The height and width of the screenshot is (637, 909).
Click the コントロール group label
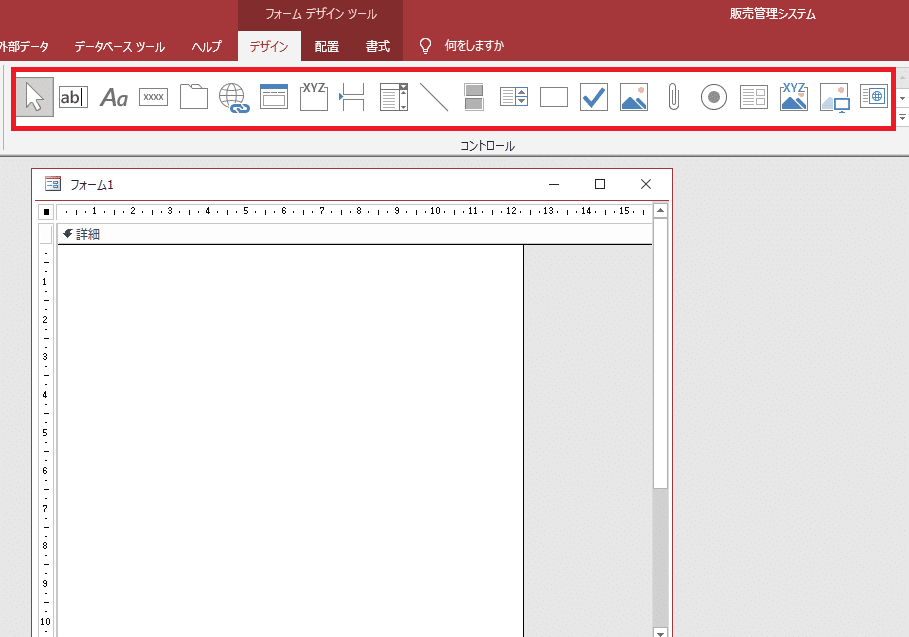[x=488, y=146]
